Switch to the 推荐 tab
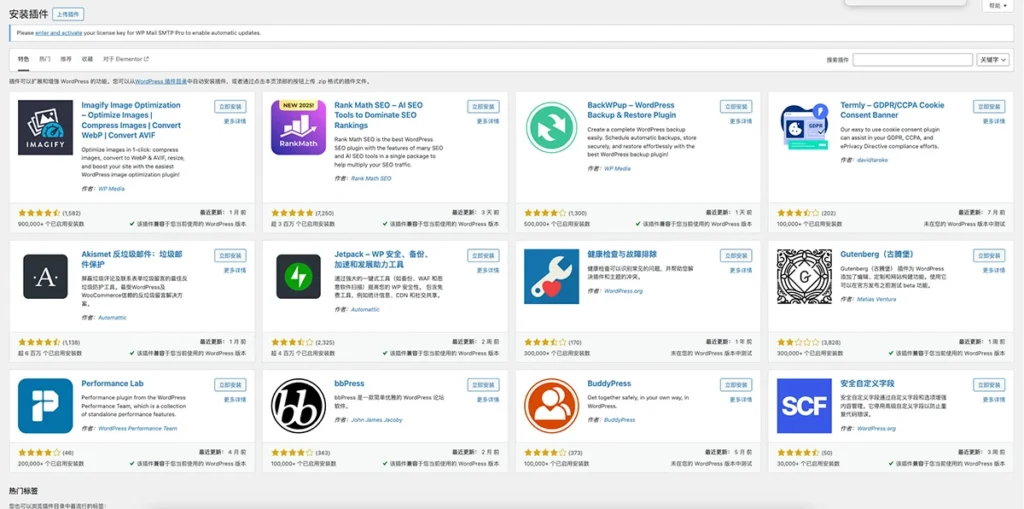Viewport: 1024px width, 509px height. [x=66, y=59]
